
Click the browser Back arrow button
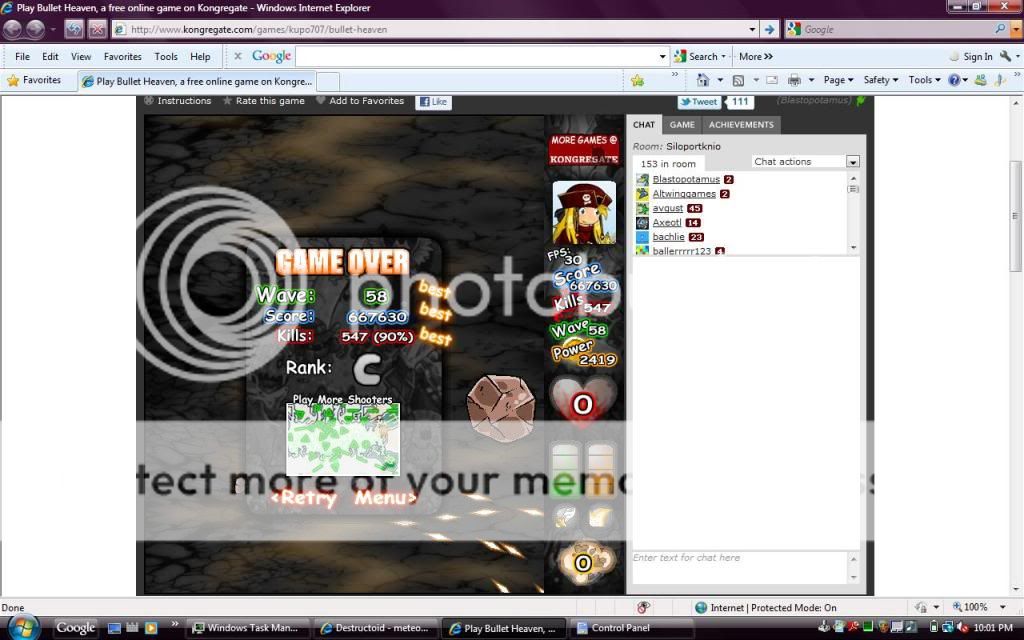pyautogui.click(x=13, y=29)
